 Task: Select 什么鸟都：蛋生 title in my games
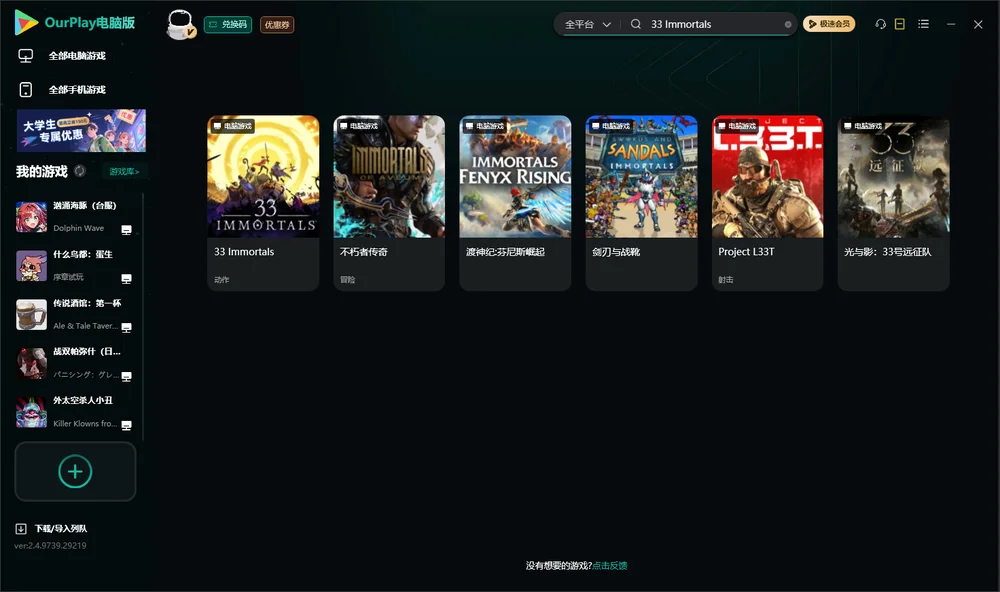point(83,255)
